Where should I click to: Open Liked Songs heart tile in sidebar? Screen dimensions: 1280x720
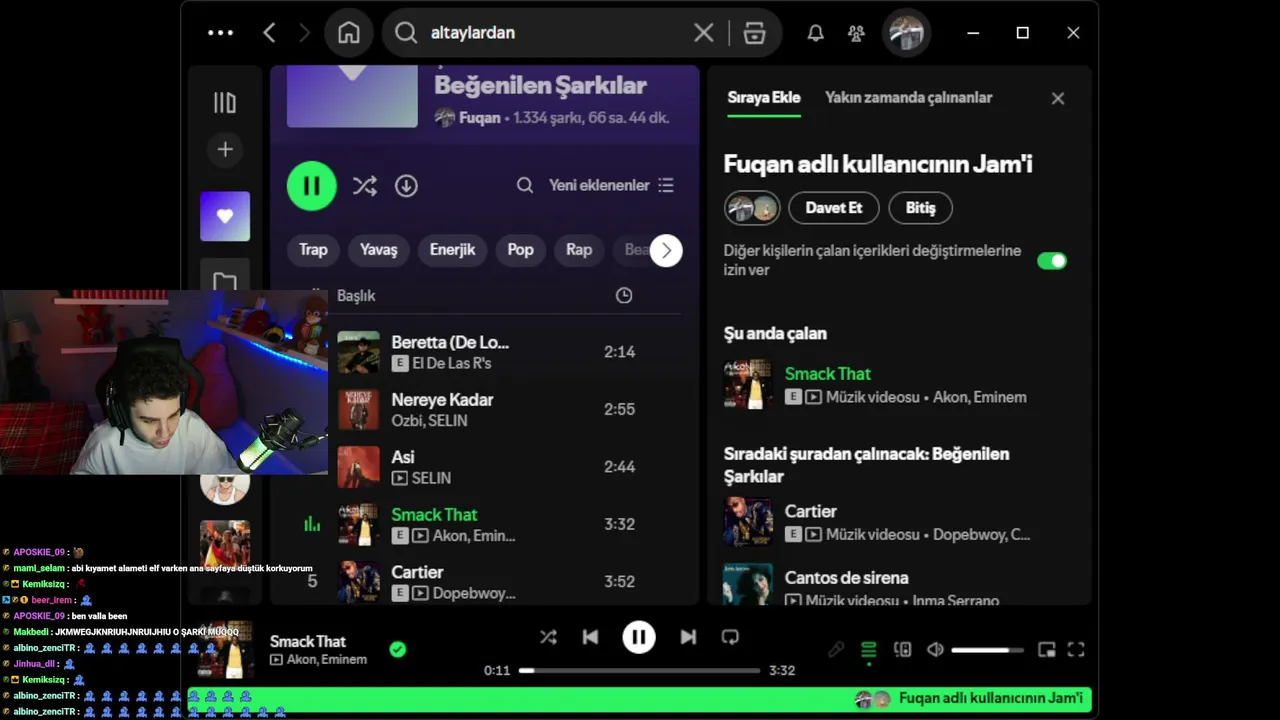[225, 216]
